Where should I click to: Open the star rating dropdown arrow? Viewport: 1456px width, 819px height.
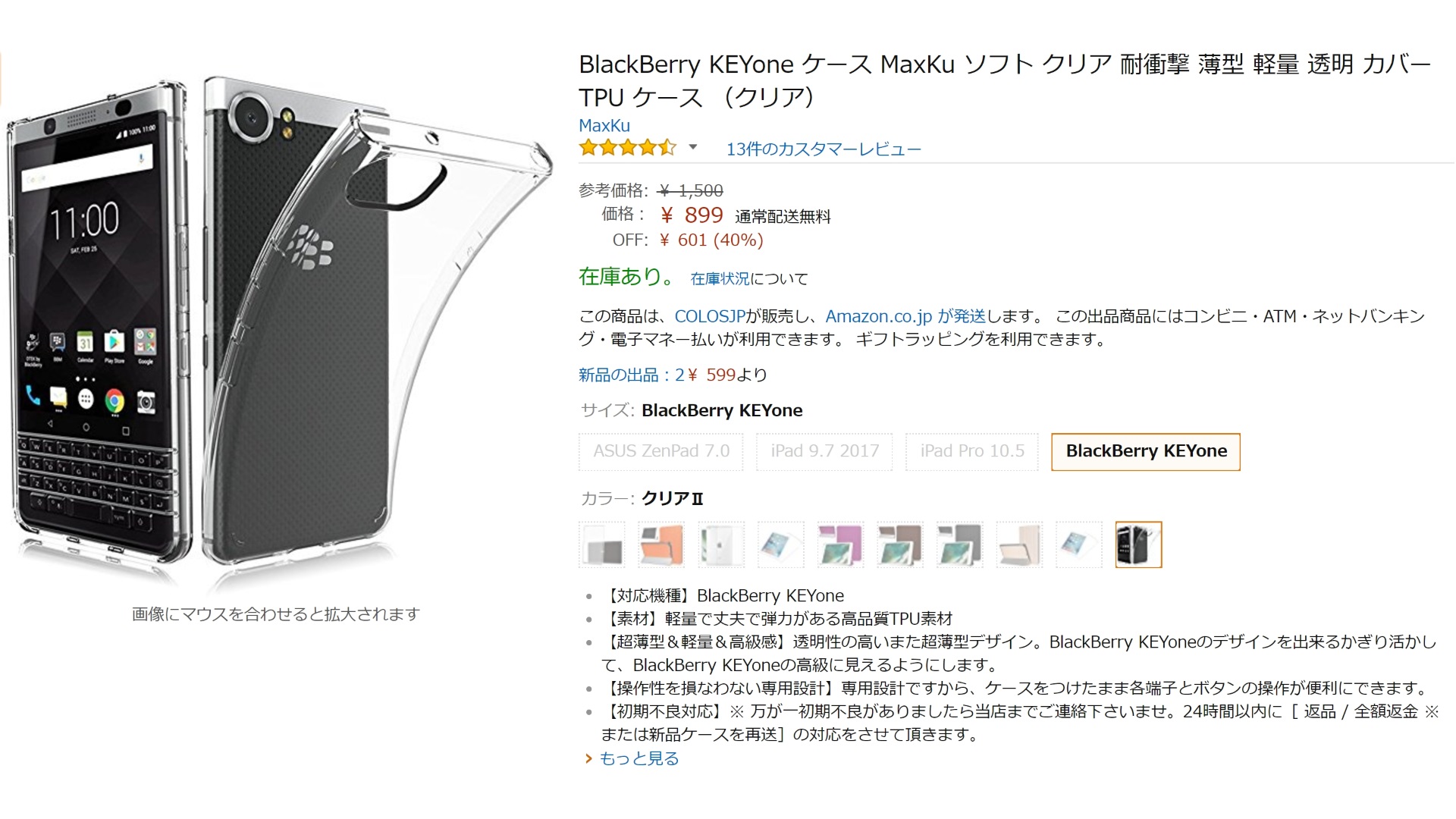(692, 147)
